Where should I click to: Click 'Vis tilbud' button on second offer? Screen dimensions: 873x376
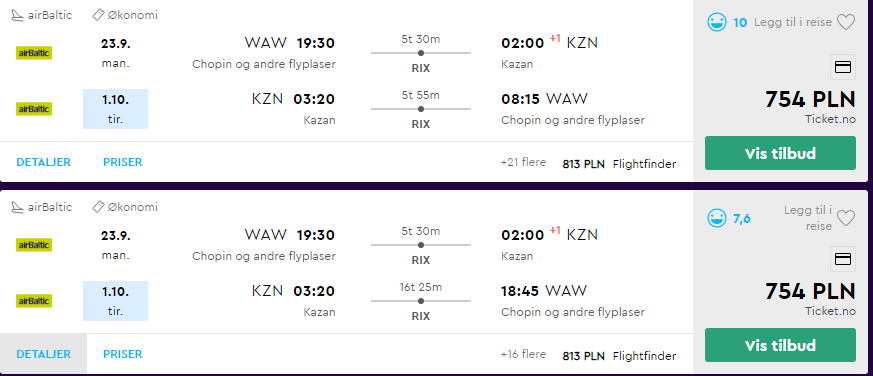click(x=780, y=345)
